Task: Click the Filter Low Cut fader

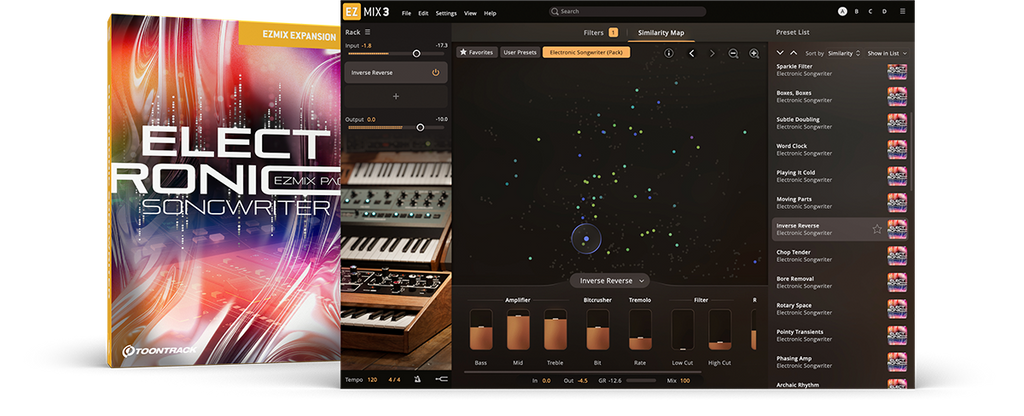Action: pyautogui.click(x=682, y=330)
